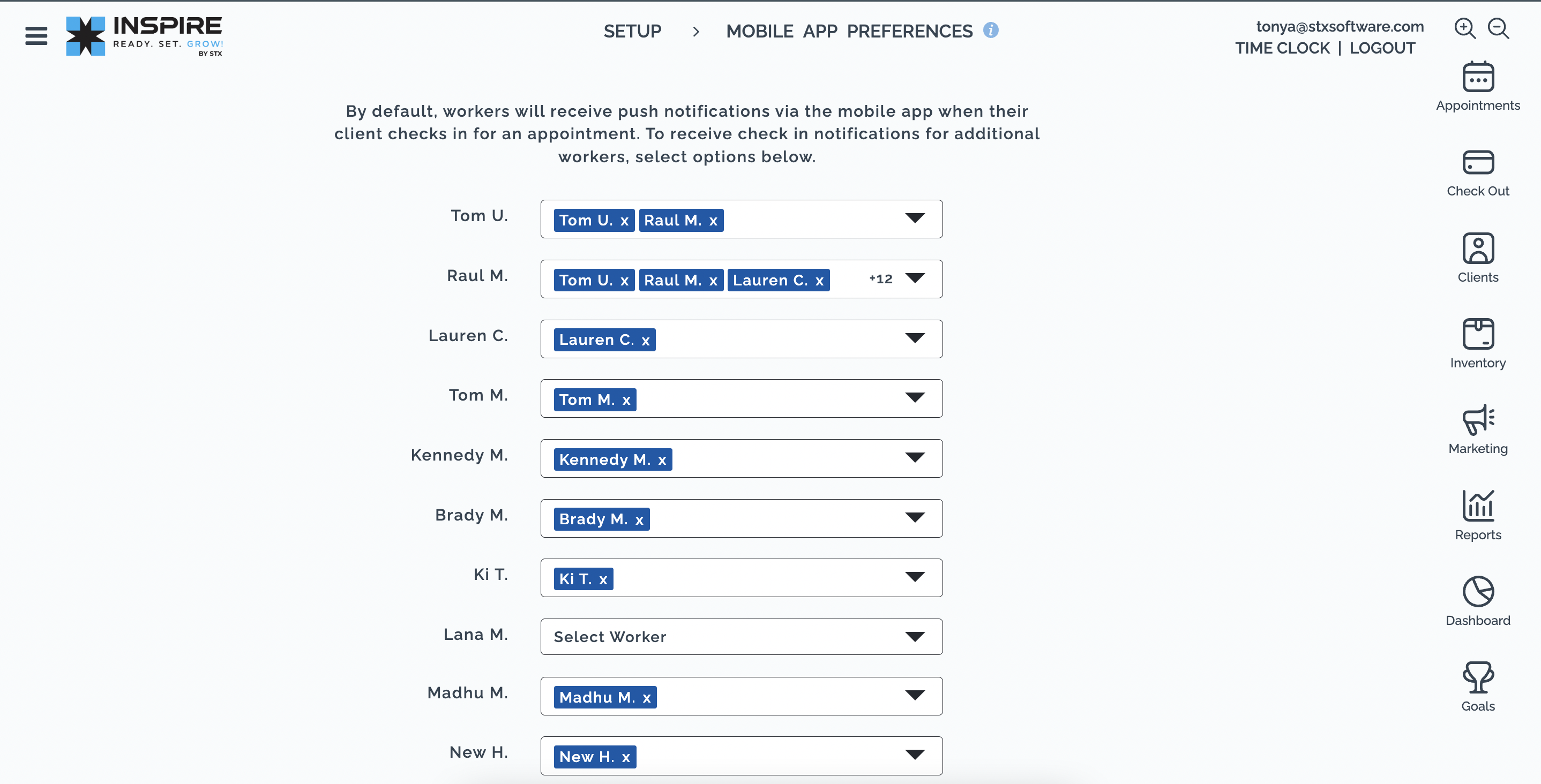The image size is (1541, 784).
Task: Expand the Brady M. worker dropdown arrow
Action: [x=915, y=517]
